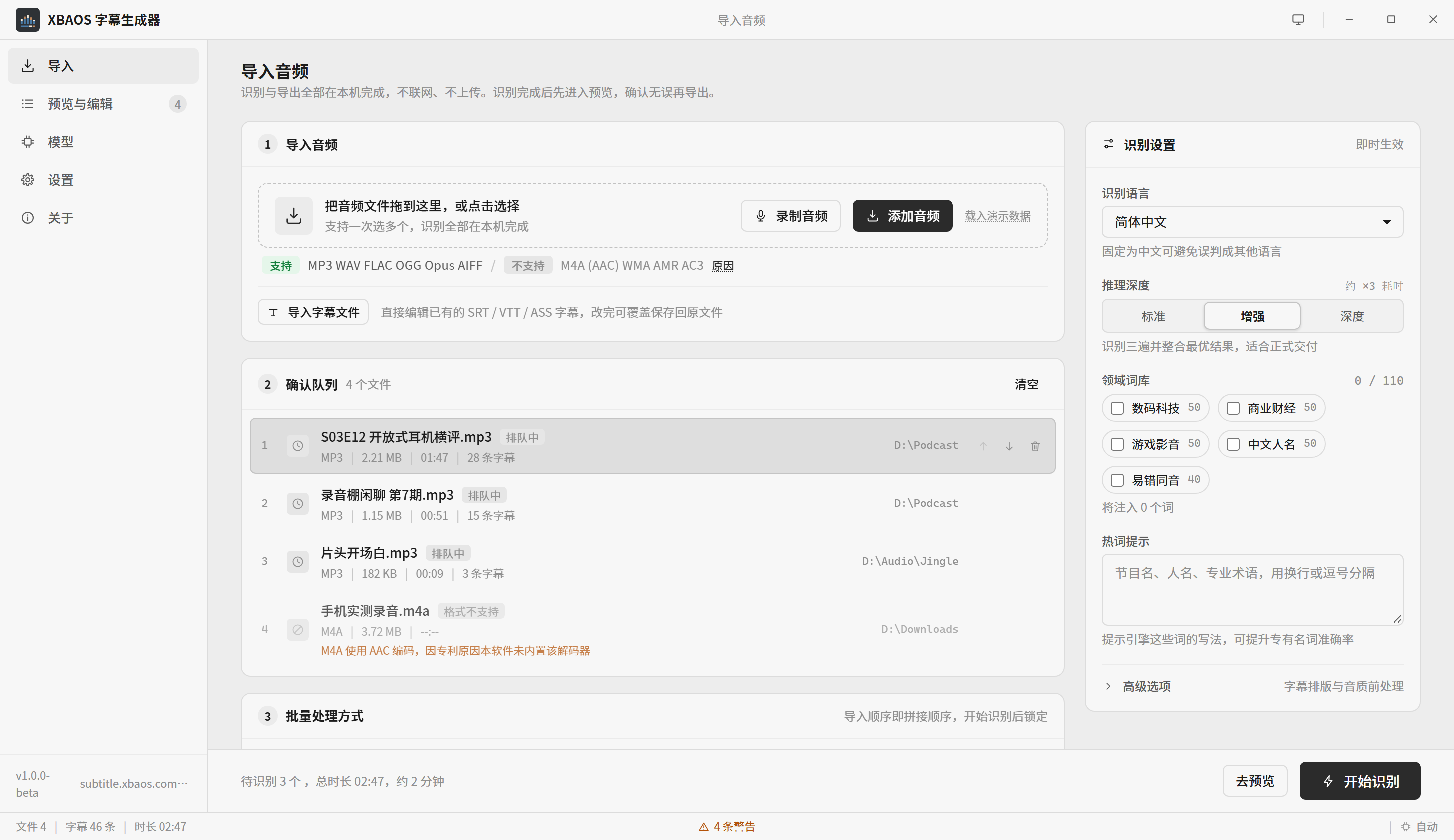Image resolution: width=1454 pixels, height=840 pixels.
Task: Click the XBAOS app logo icon
Action: 27,20
